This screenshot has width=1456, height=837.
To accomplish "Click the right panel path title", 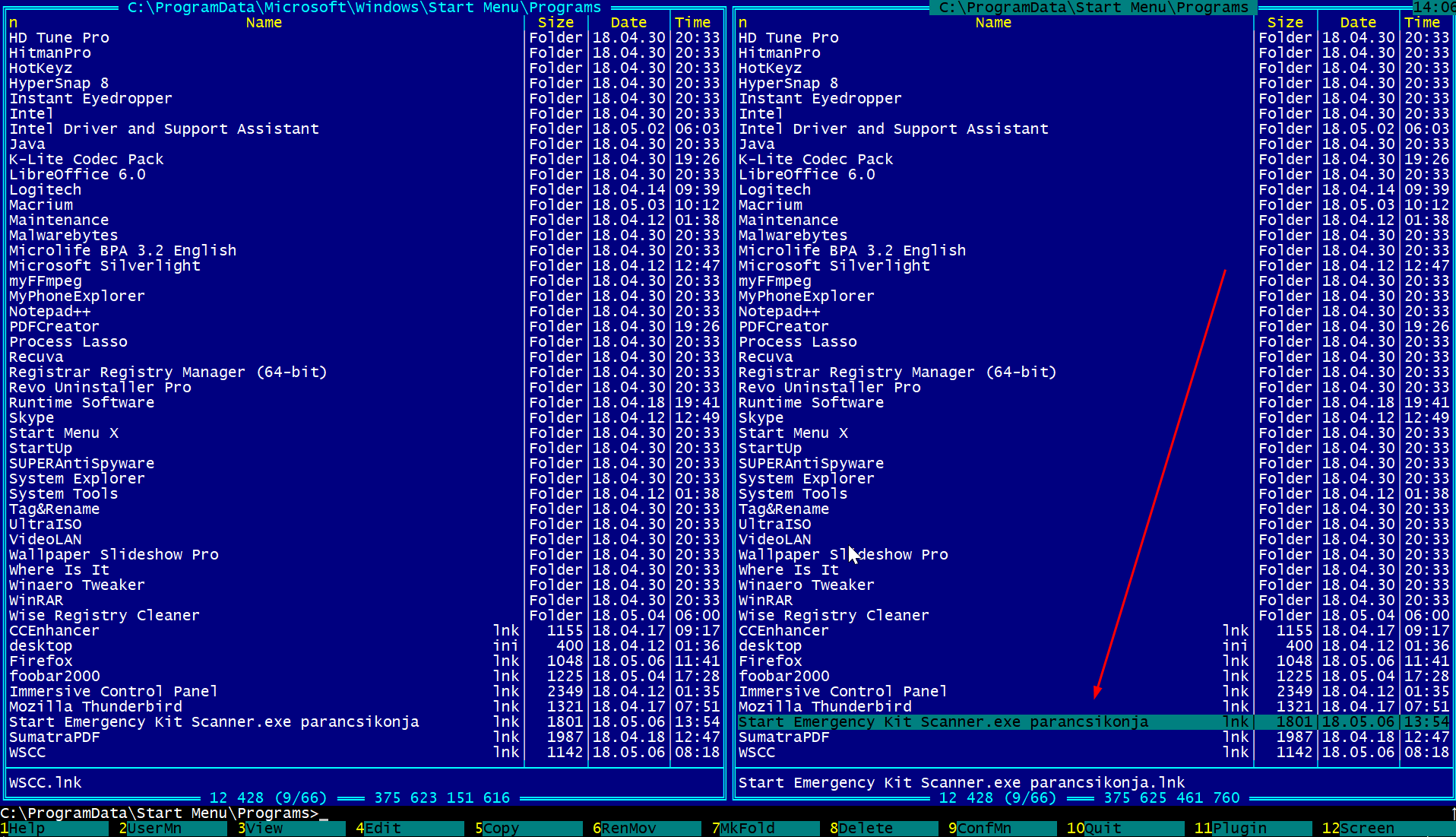I will [x=1094, y=8].
